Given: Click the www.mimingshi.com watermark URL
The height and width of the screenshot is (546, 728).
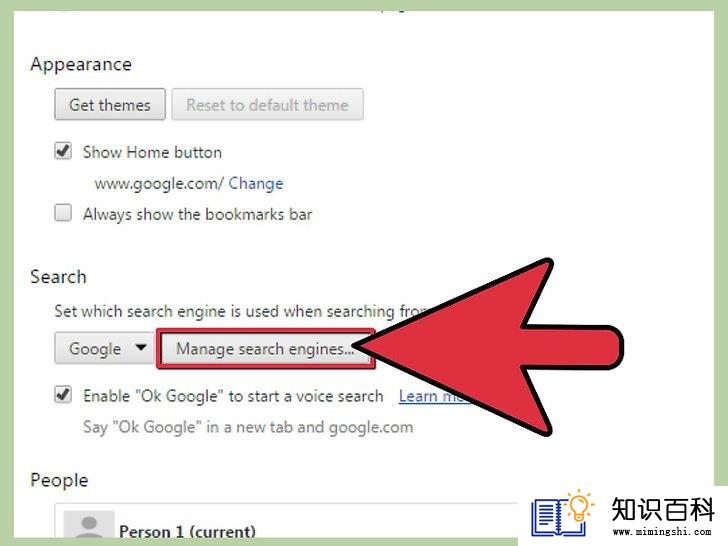Looking at the screenshot, I should 662,531.
